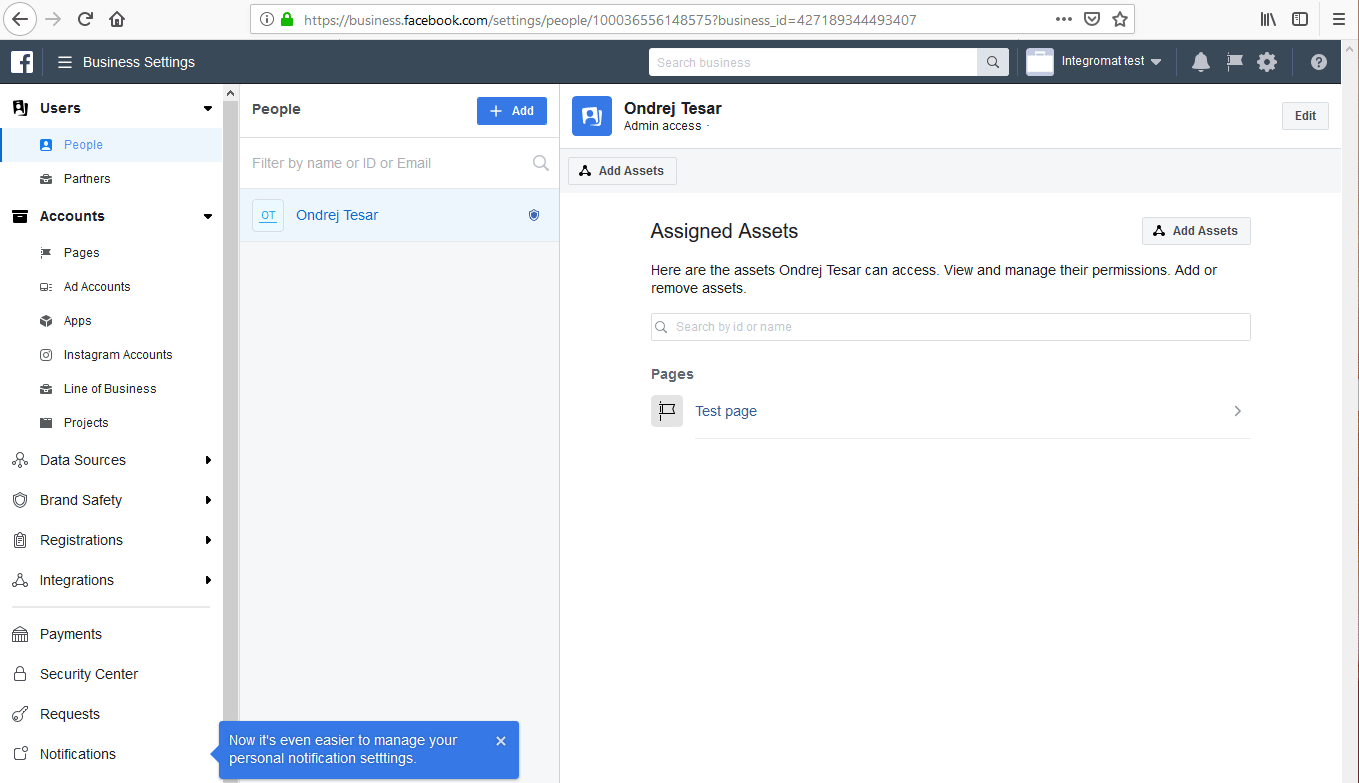This screenshot has width=1359, height=783.
Task: Click the Test page flag icon
Action: (x=667, y=411)
